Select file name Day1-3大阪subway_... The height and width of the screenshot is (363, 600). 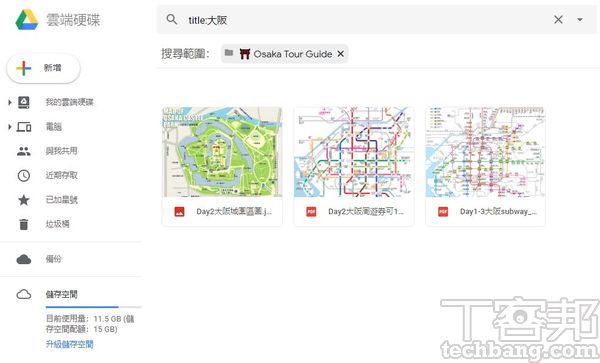click(498, 212)
